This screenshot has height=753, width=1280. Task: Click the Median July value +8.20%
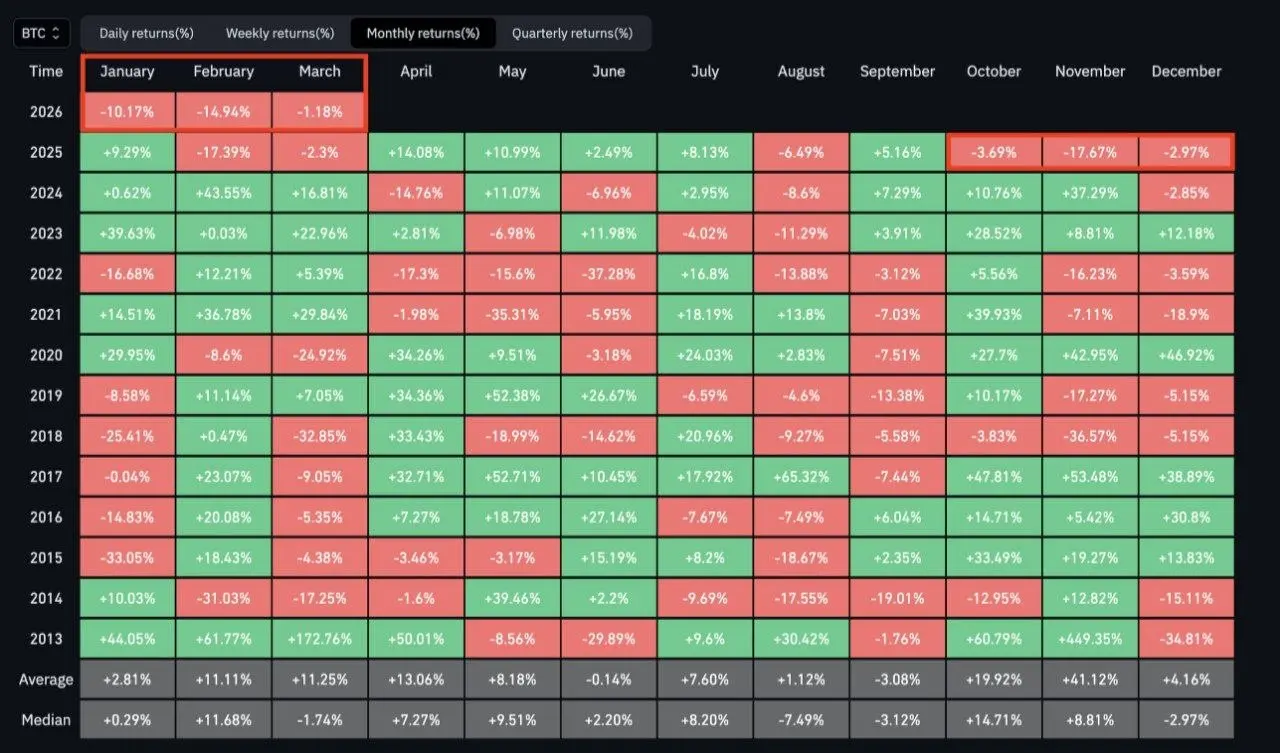(704, 720)
